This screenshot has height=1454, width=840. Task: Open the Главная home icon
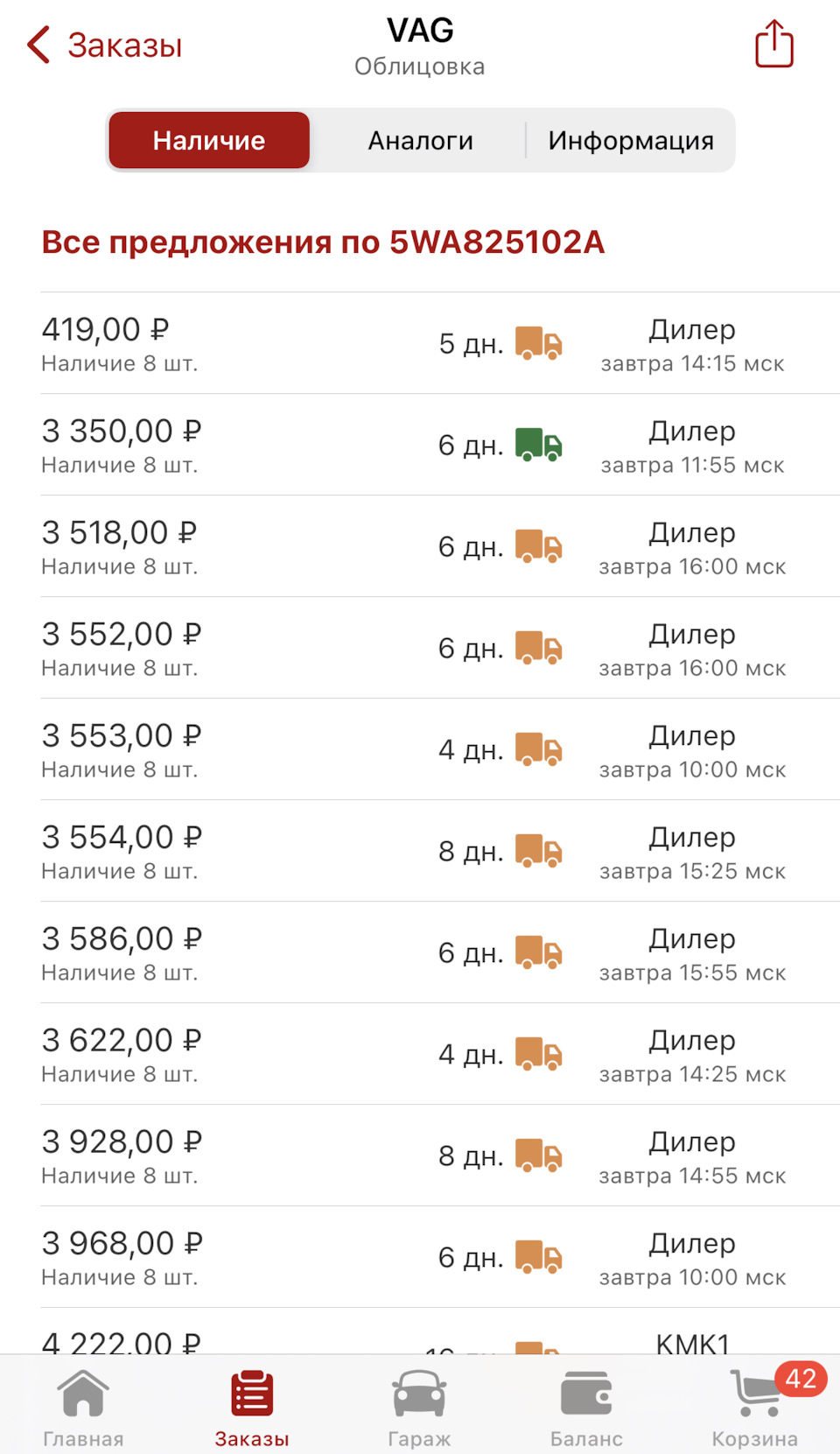click(x=83, y=1394)
